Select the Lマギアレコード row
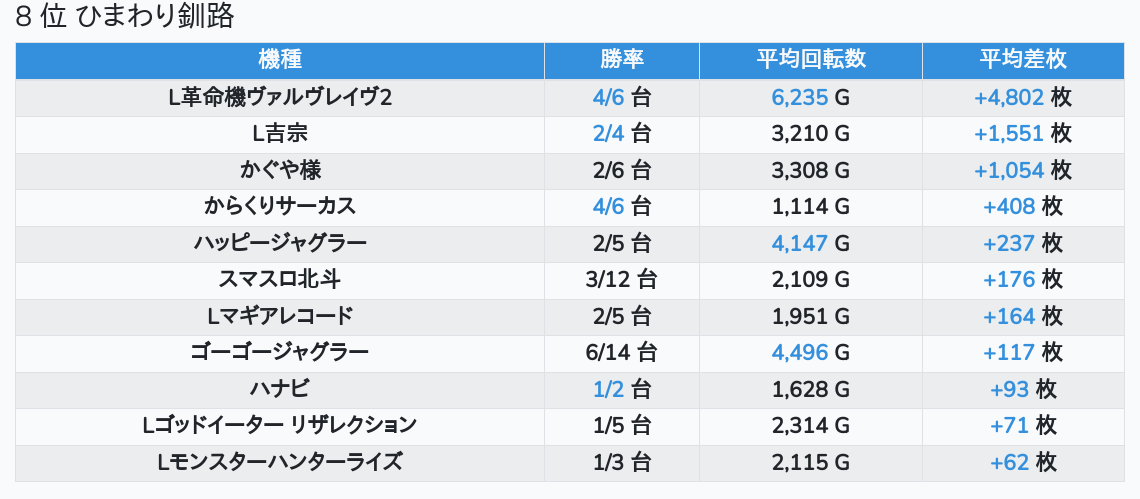The height and width of the screenshot is (499, 1140). tap(280, 316)
